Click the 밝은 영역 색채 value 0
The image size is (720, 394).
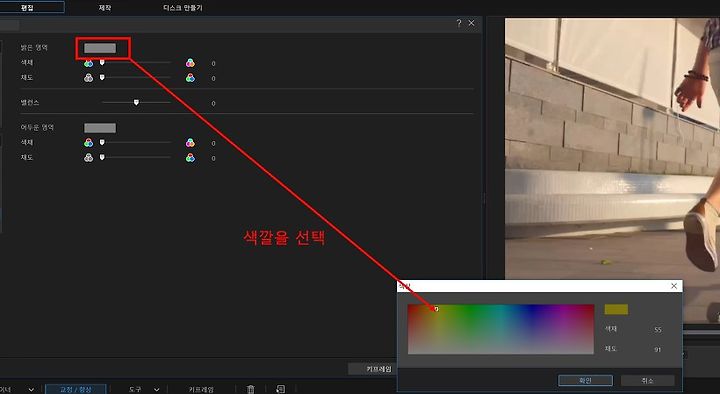point(213,64)
